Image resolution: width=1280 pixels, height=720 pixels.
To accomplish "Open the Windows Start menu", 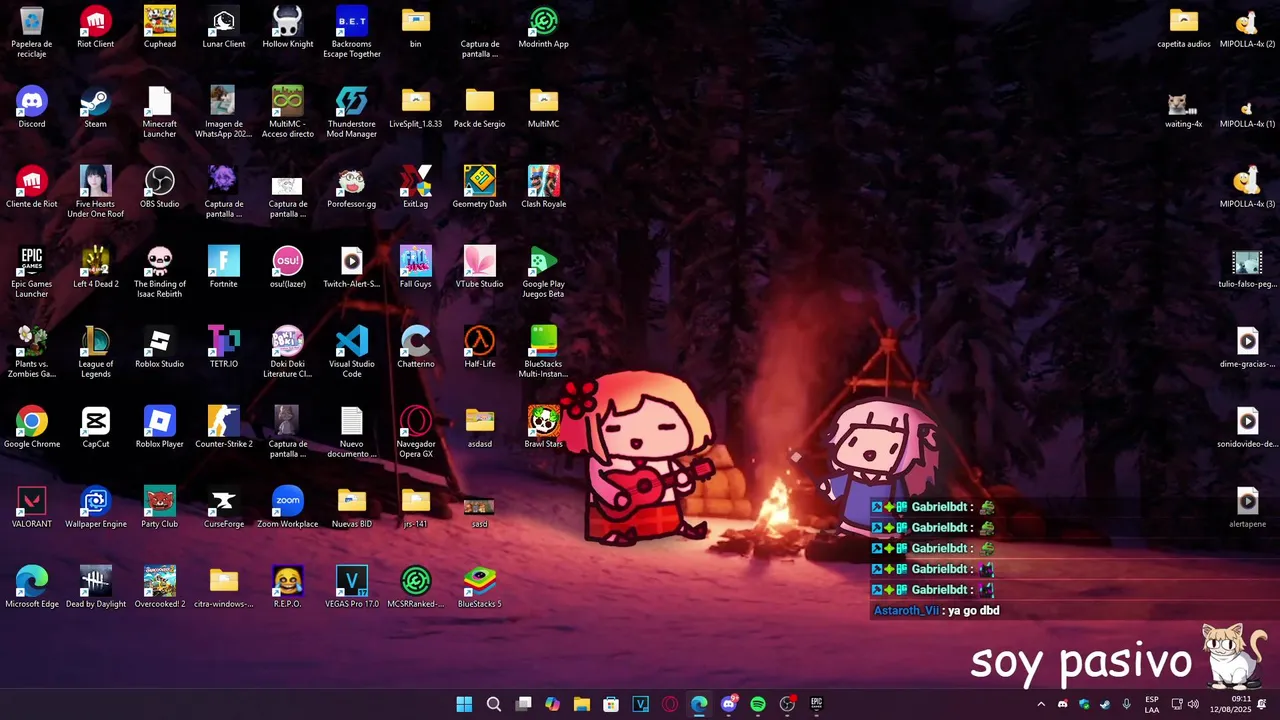I will click(x=464, y=704).
